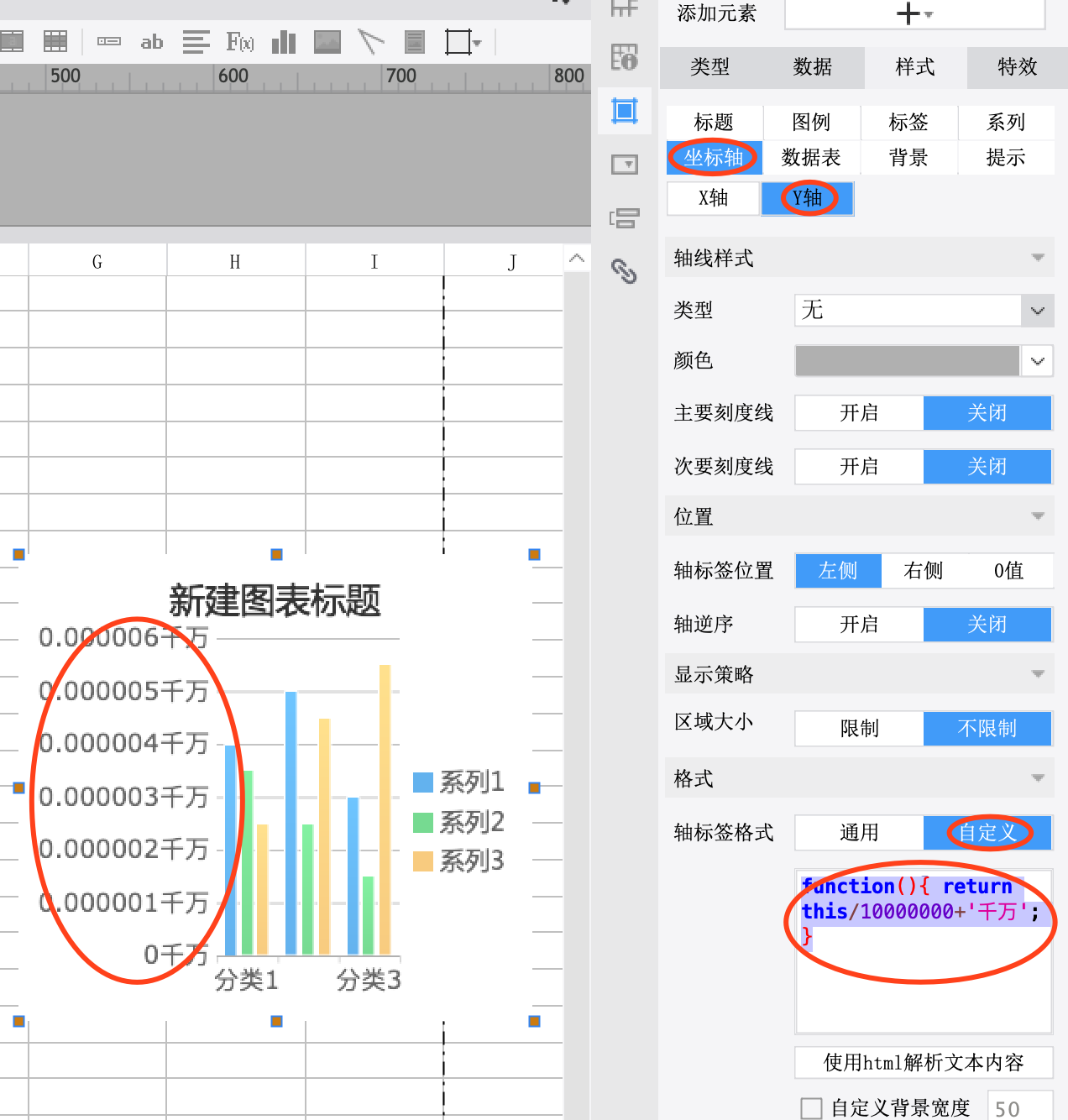Image resolution: width=1068 pixels, height=1120 pixels.
Task: Click the table grid toolbar icon
Action: [55, 41]
